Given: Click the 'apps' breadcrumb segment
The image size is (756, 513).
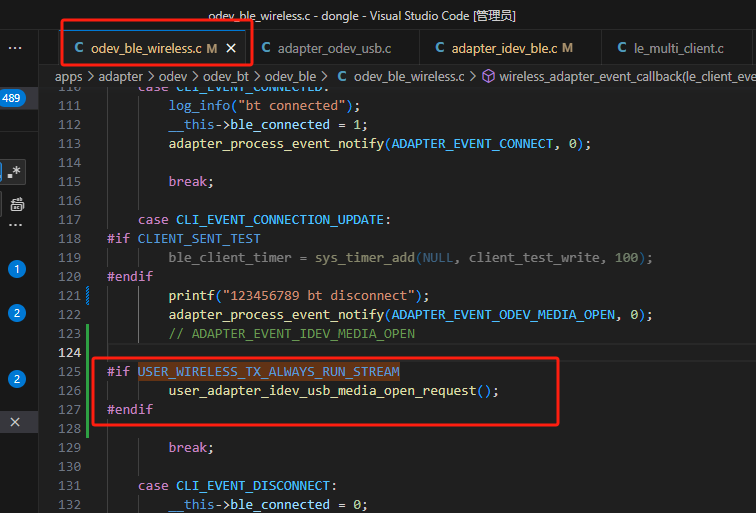Looking at the screenshot, I should (68, 77).
